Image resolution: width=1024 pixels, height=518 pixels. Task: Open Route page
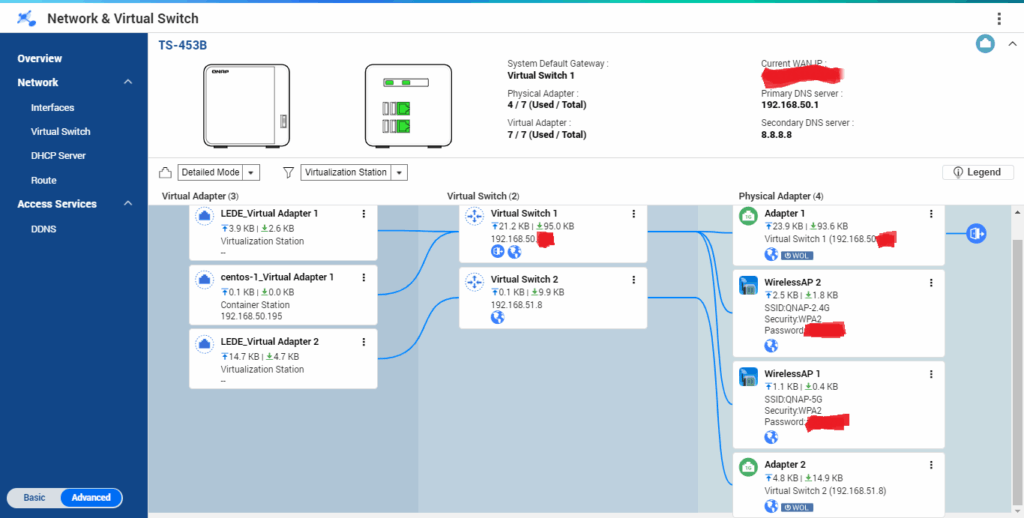tap(44, 180)
